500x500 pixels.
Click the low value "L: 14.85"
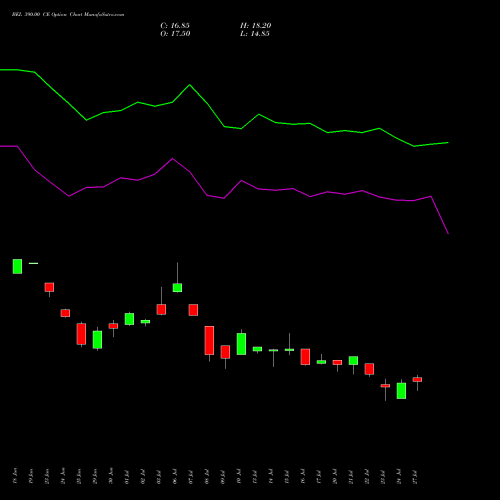pos(255,34)
